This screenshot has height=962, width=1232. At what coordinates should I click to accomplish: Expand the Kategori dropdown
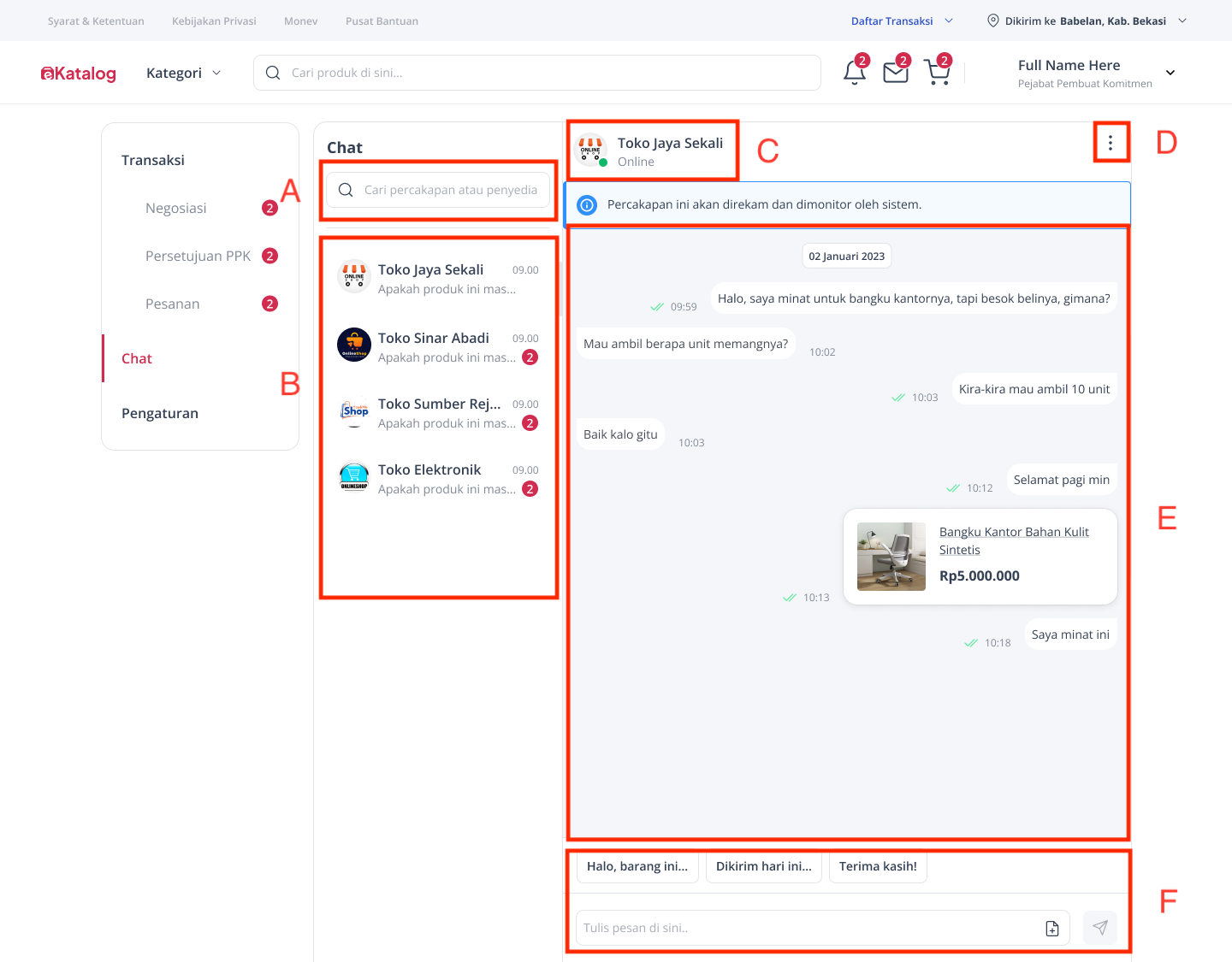(182, 73)
